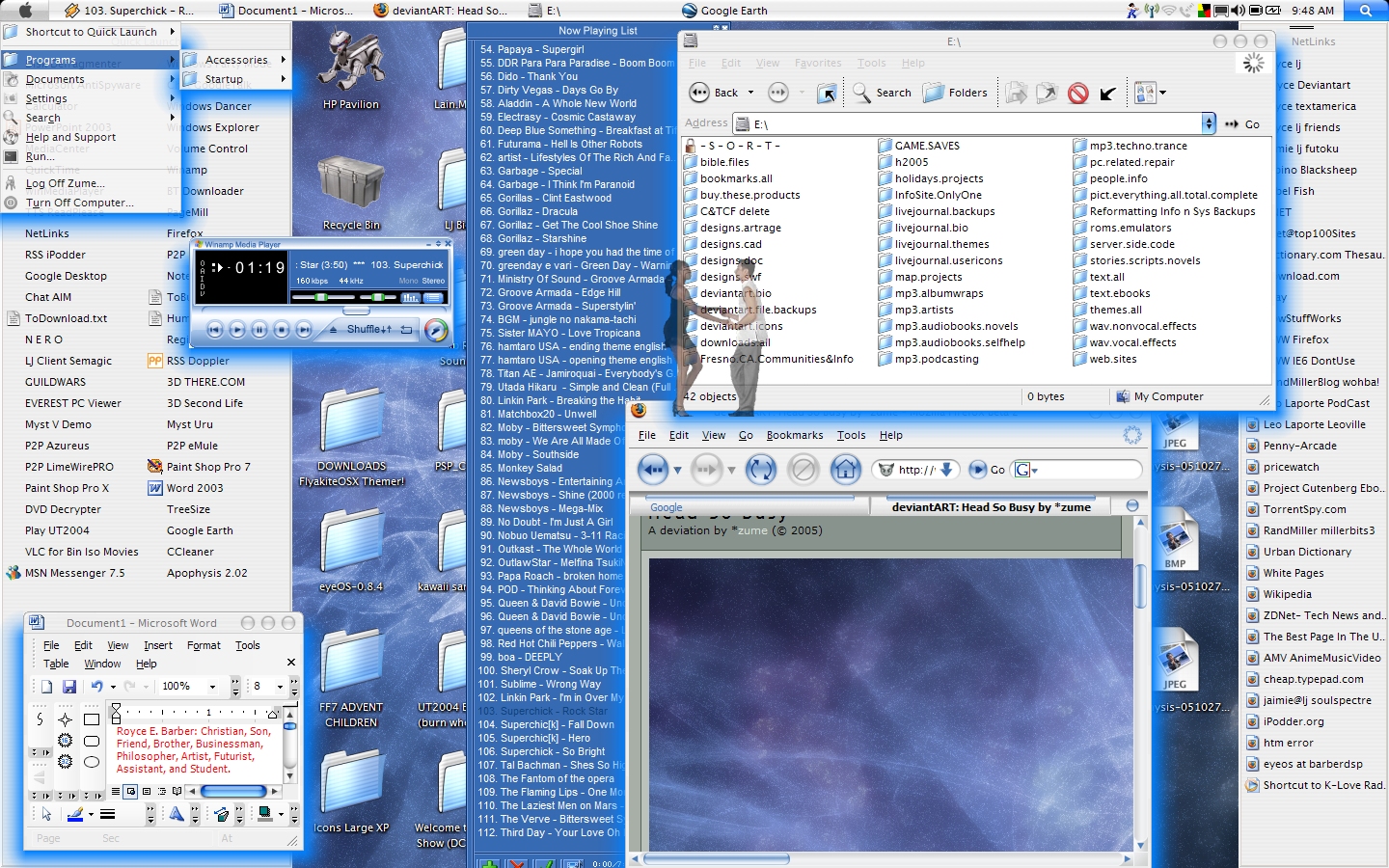Screen dimensions: 1389x868
Task: Open Tools menu in Explorer
Action: 871,63
